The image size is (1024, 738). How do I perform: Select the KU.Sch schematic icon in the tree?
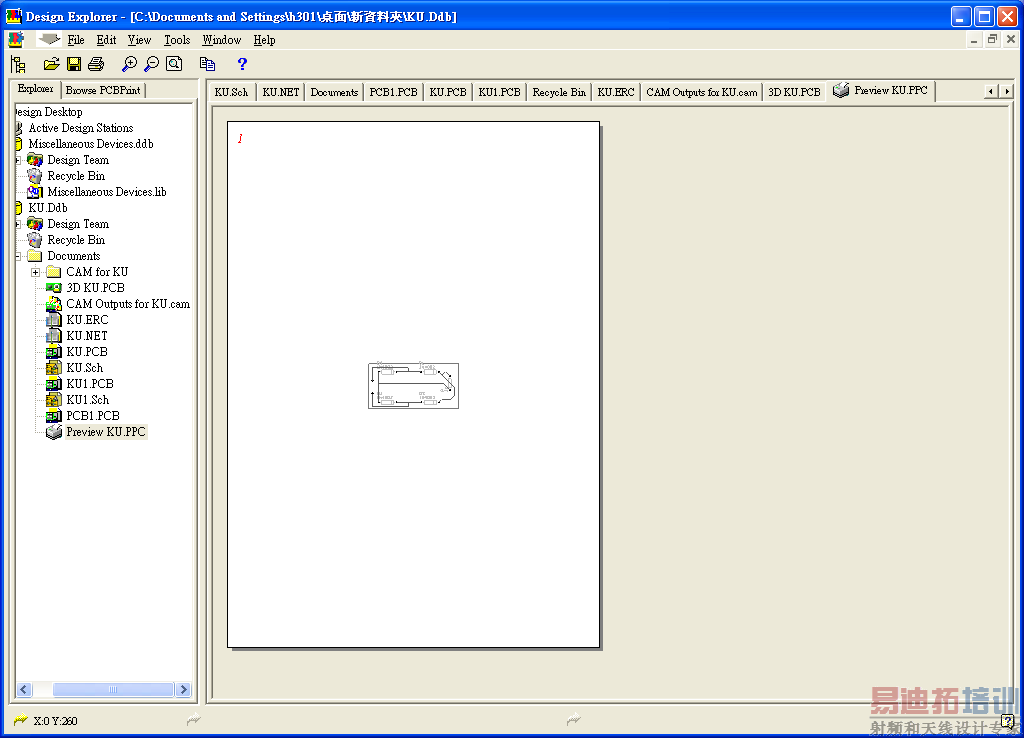point(54,368)
